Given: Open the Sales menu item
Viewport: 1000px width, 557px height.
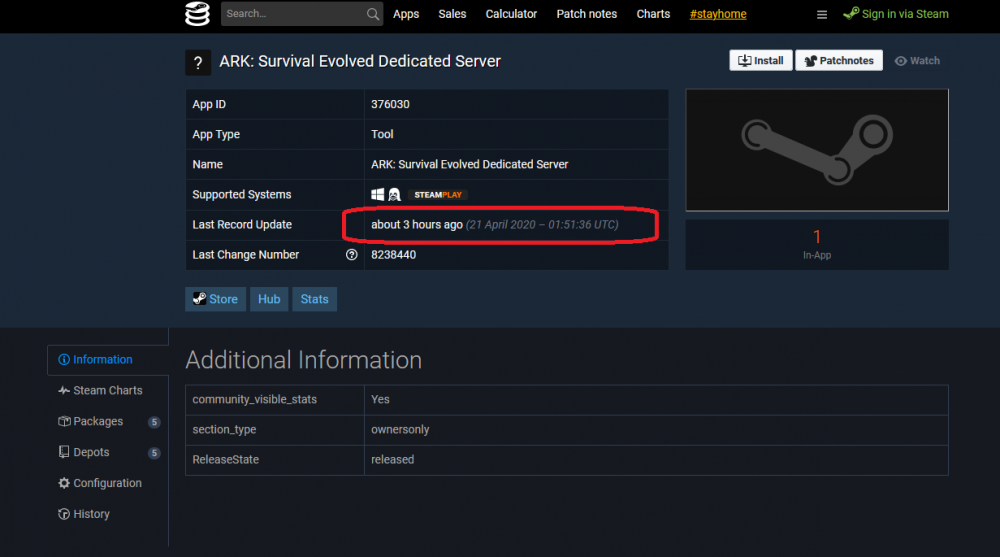Looking at the screenshot, I should click(x=452, y=14).
